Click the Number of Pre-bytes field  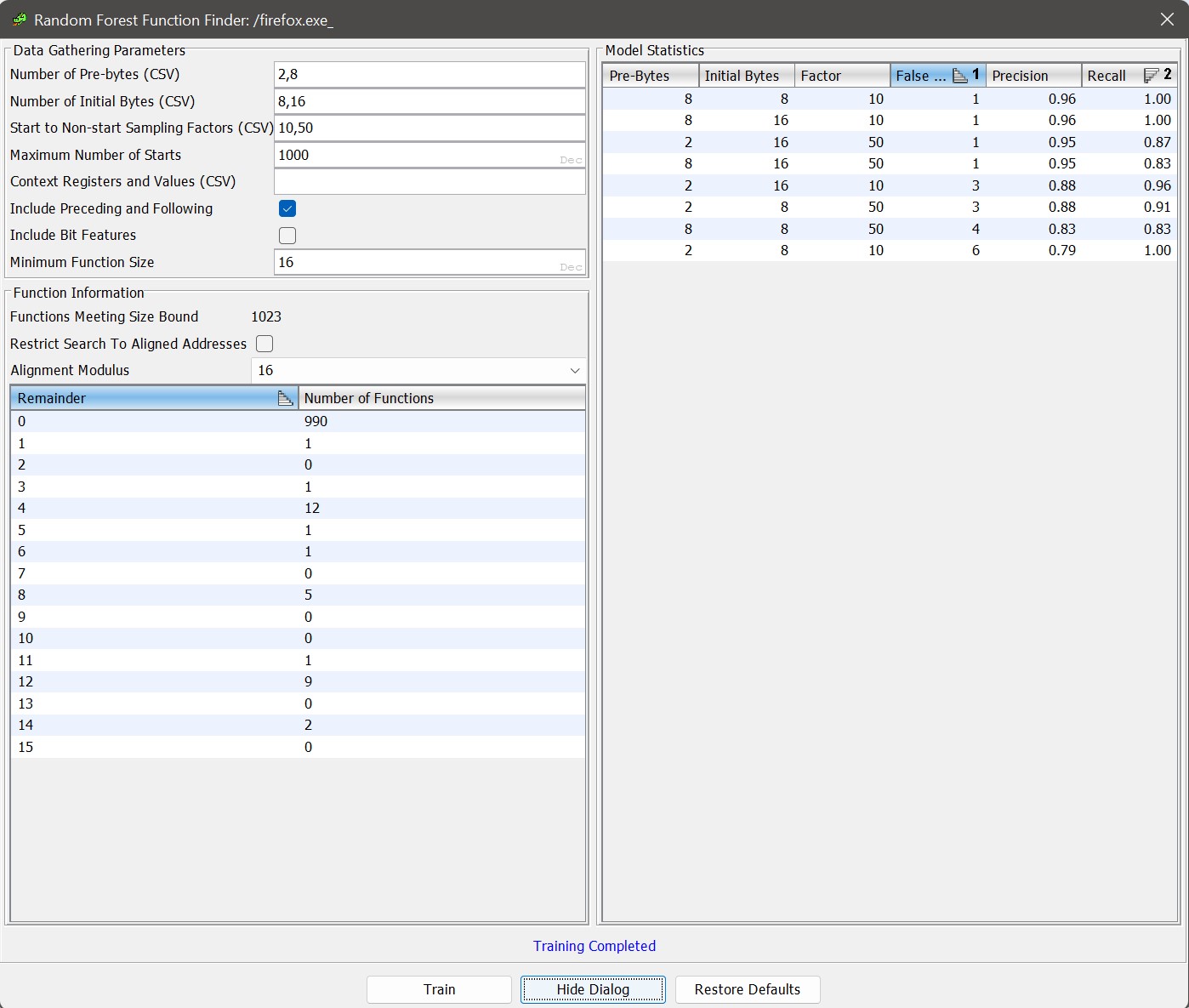(430, 75)
